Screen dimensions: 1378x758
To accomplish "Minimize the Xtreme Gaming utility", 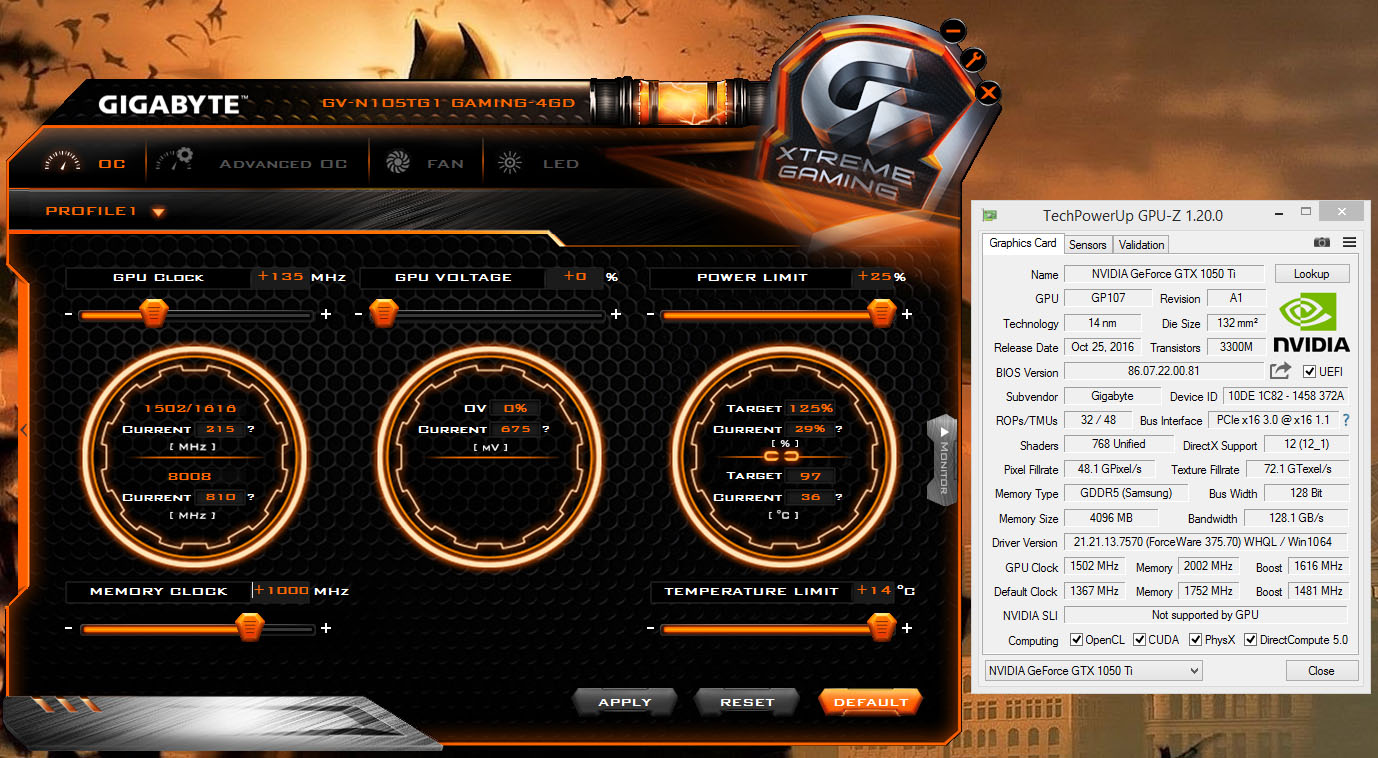I will tap(952, 31).
